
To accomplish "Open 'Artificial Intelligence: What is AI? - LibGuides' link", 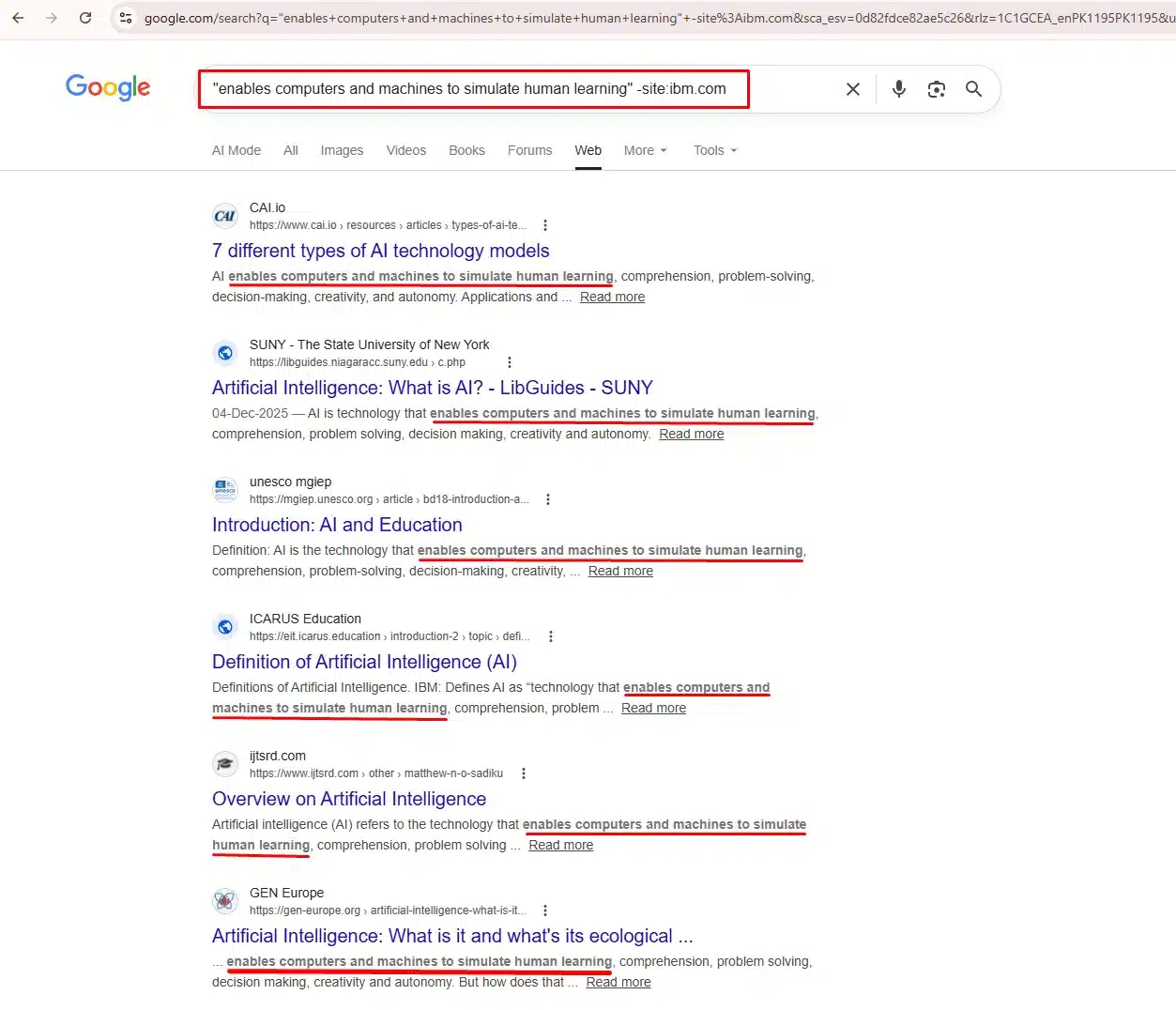I will point(433,388).
